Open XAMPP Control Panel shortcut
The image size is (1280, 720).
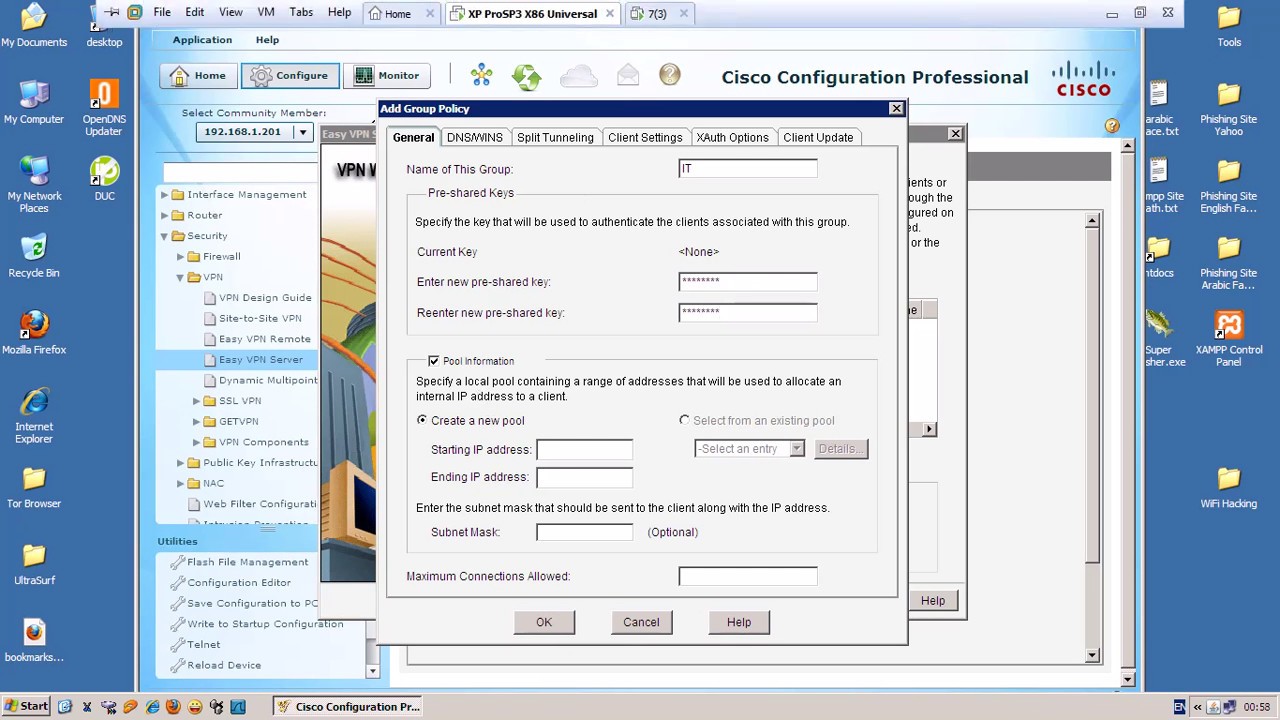coord(1229,339)
